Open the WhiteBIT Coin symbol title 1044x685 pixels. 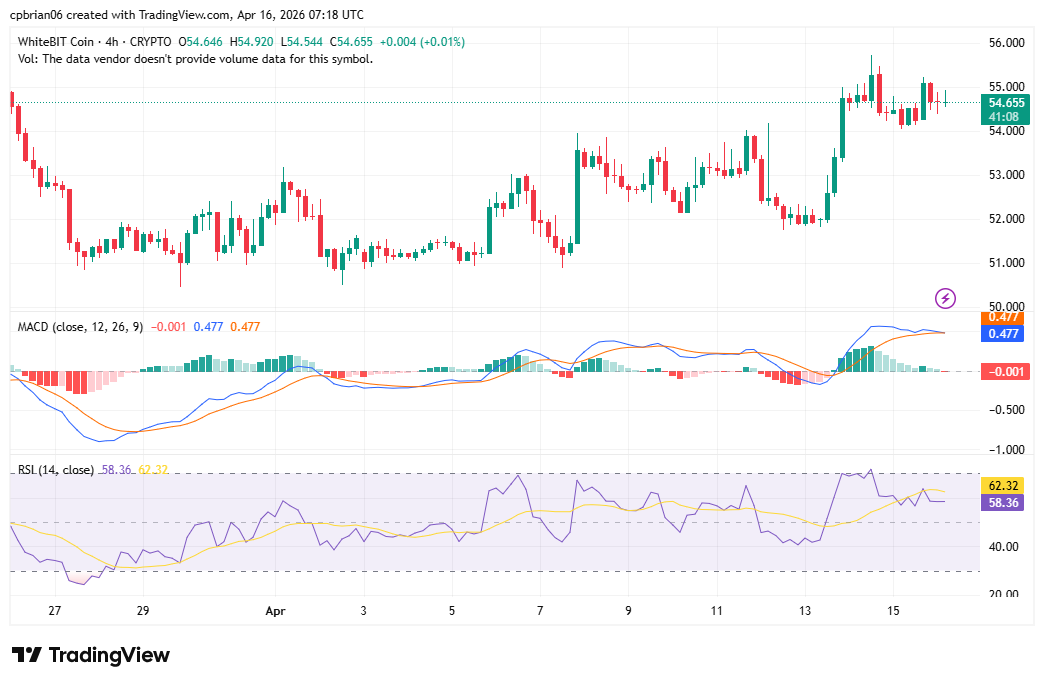coord(58,42)
